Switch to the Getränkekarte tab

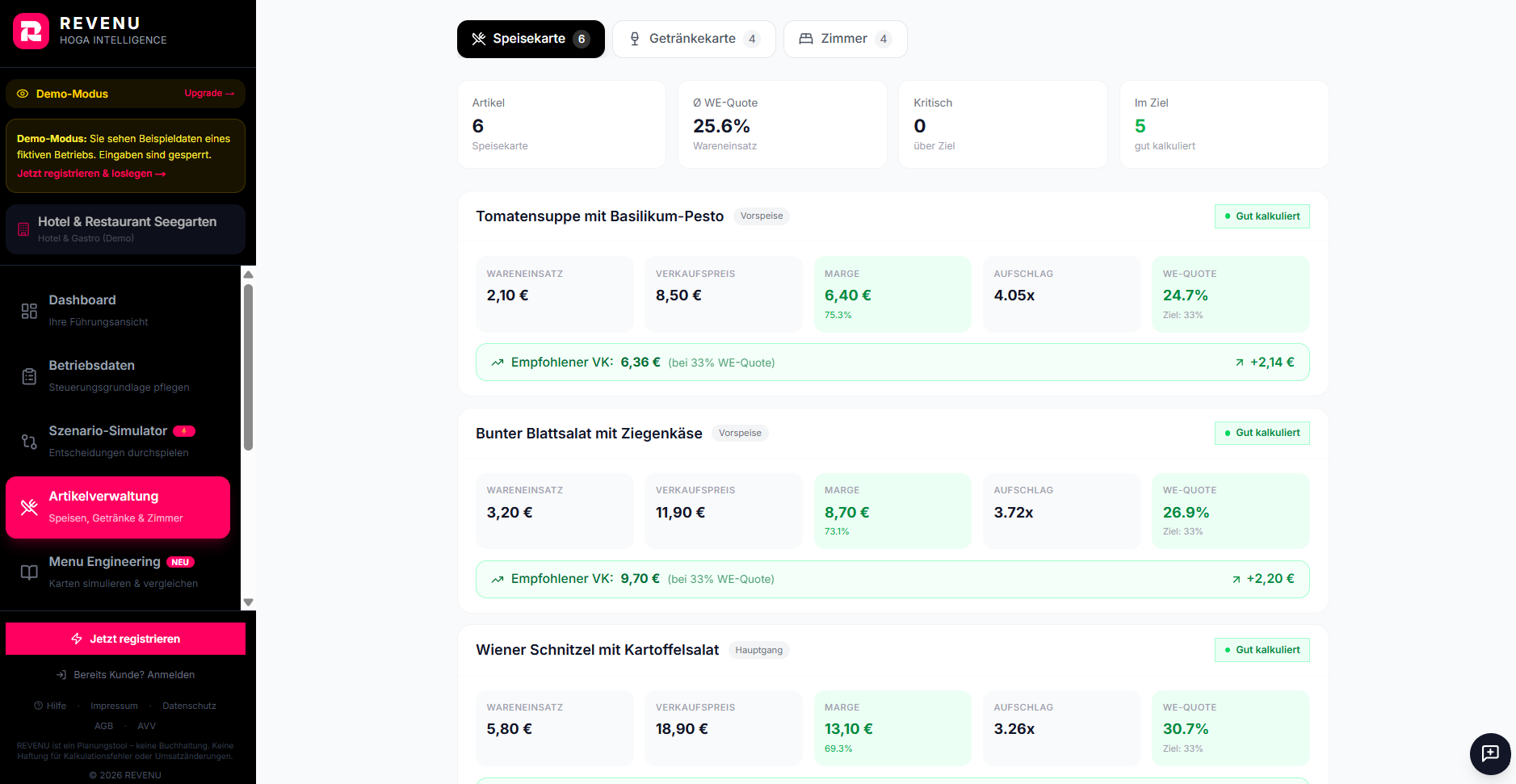(x=693, y=39)
